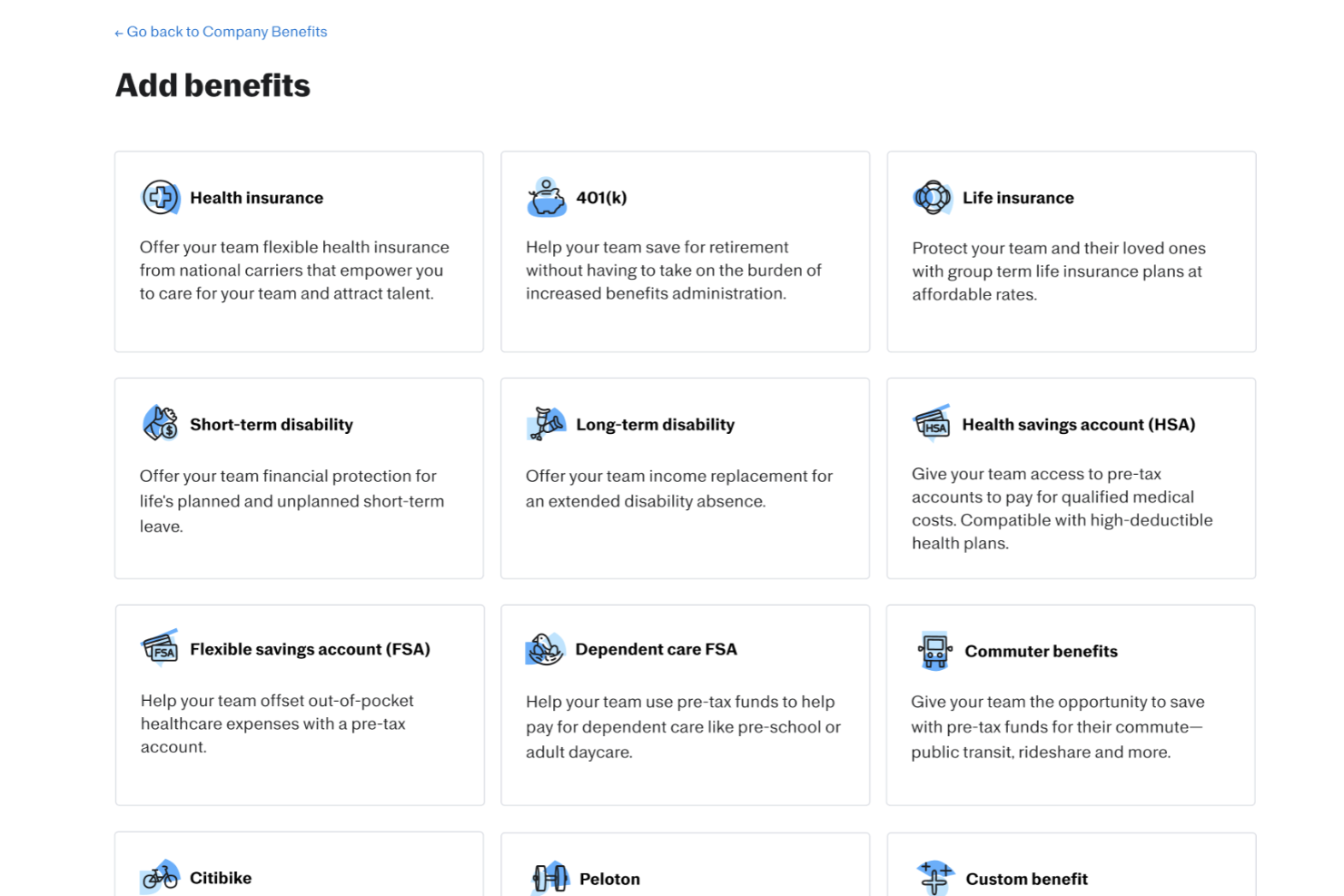Screen dimensions: 1344x896
Task: Click the Dependent care FSA icon
Action: 547,649
